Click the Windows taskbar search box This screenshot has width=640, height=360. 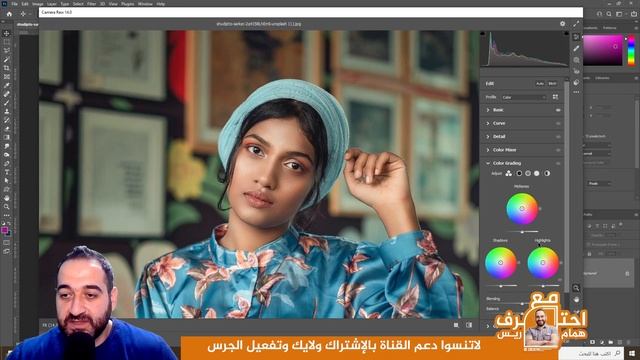click(592, 353)
